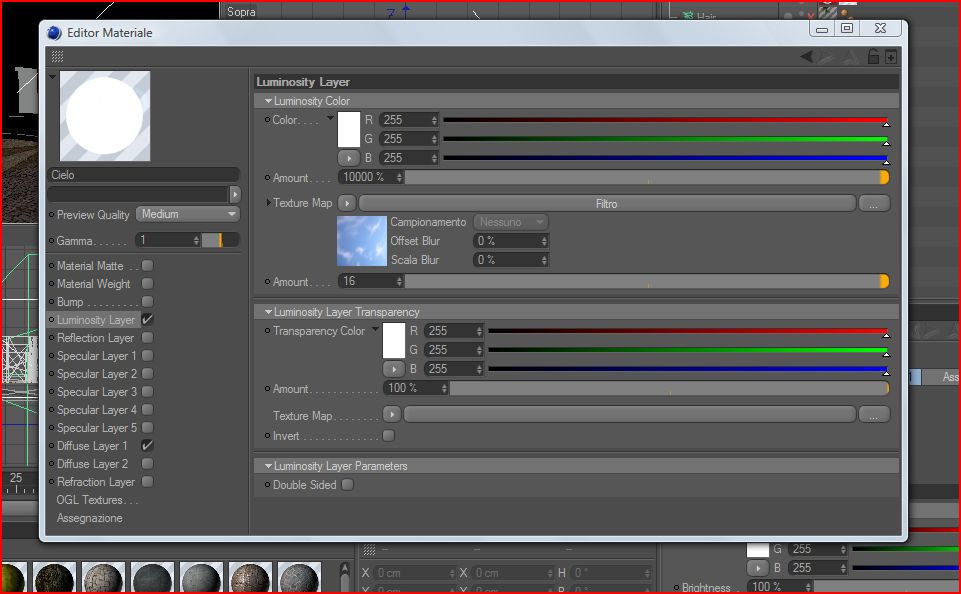
Task: Select the dark slate material sphere
Action: coord(152,578)
